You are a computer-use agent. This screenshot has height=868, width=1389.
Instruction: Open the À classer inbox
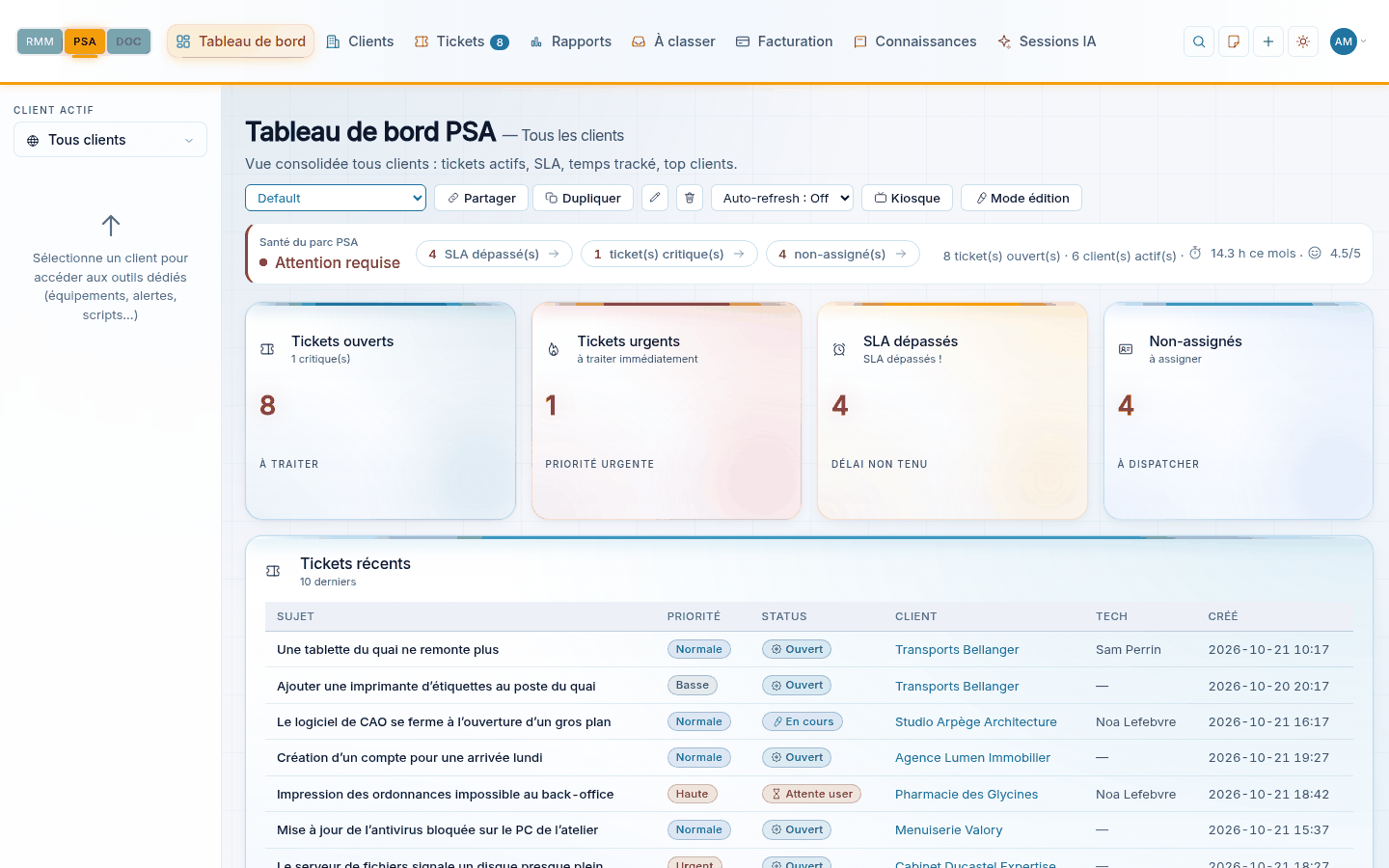[673, 41]
